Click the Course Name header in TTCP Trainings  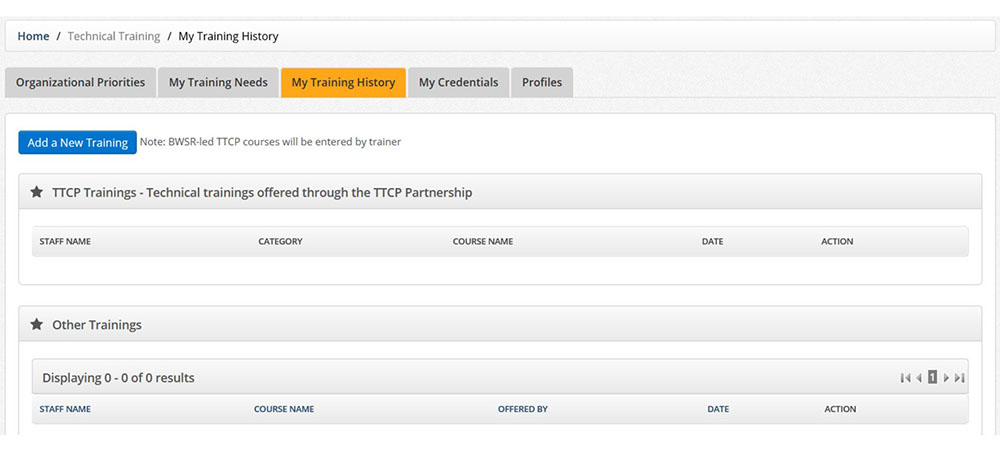click(483, 241)
